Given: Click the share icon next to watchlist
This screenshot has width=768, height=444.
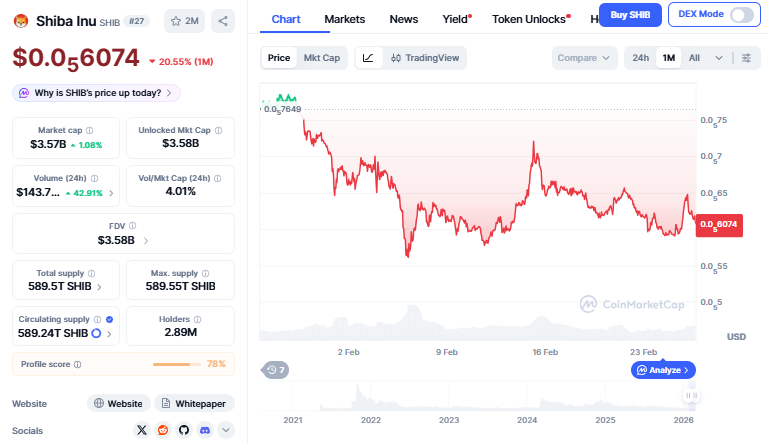Looking at the screenshot, I should pyautogui.click(x=222, y=20).
